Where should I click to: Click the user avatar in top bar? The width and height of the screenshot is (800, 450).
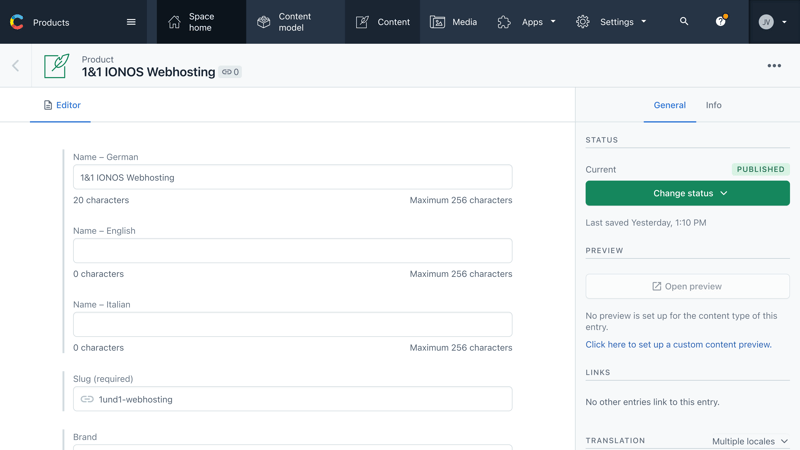[x=766, y=22]
